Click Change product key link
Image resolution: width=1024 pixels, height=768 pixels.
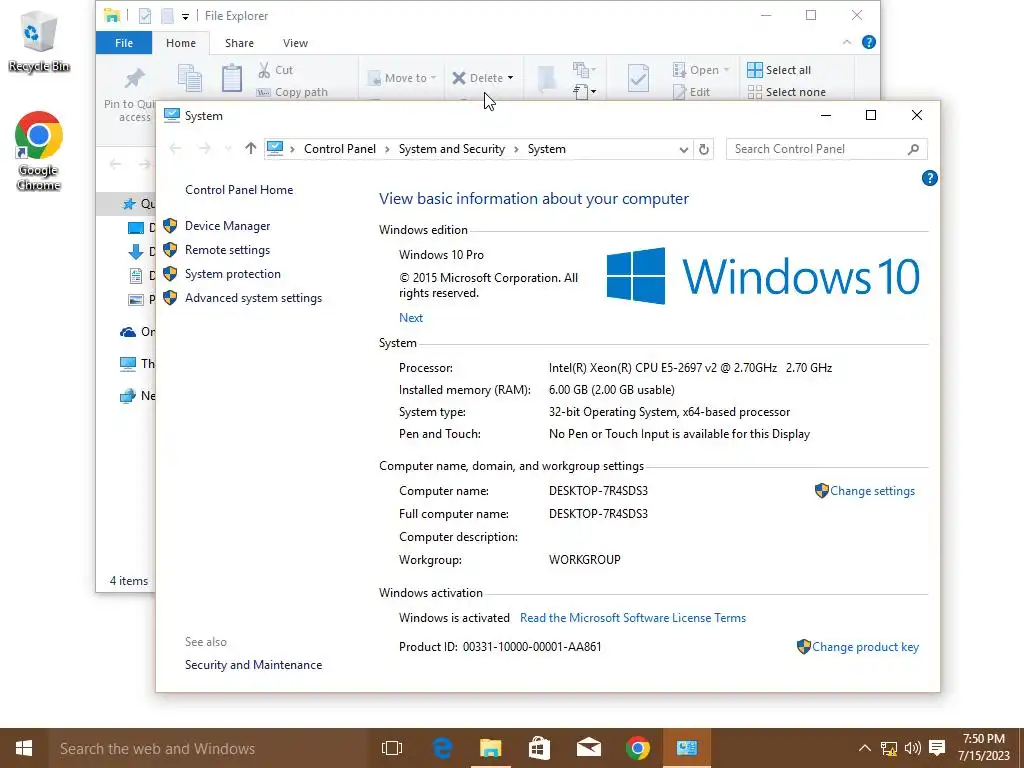[x=865, y=647]
